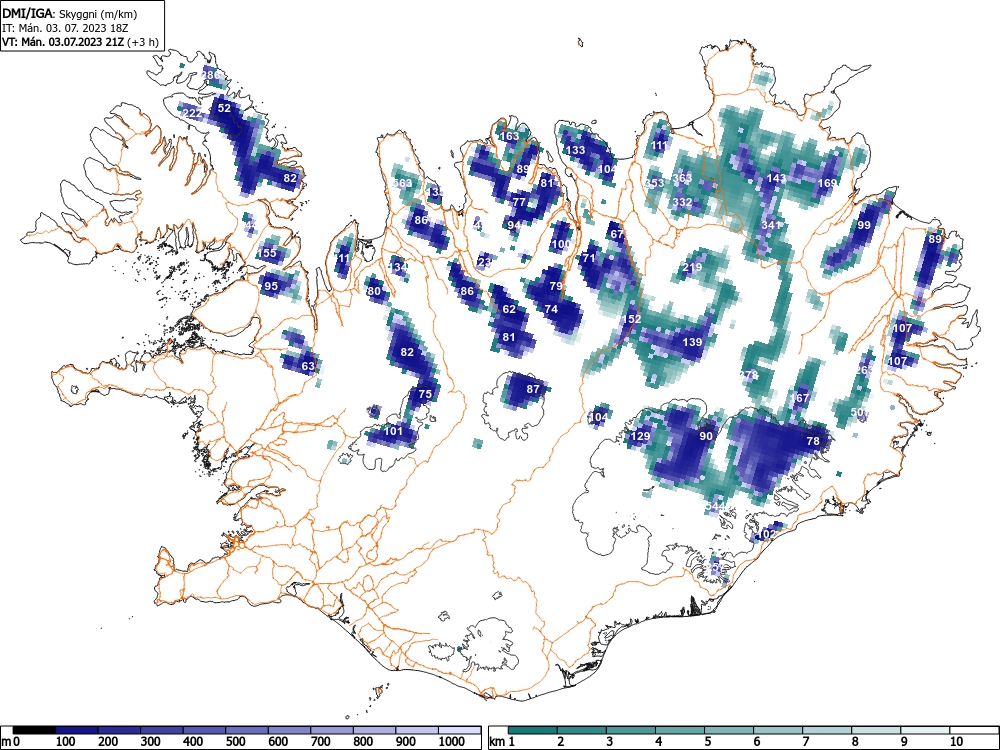Click visibility value '79' on the map

(x=556, y=286)
